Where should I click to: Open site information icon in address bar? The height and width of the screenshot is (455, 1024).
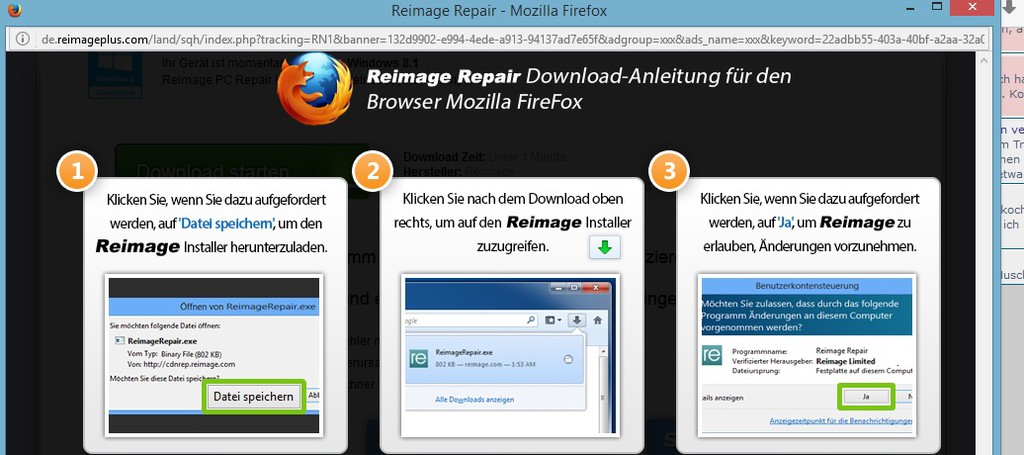(x=23, y=39)
